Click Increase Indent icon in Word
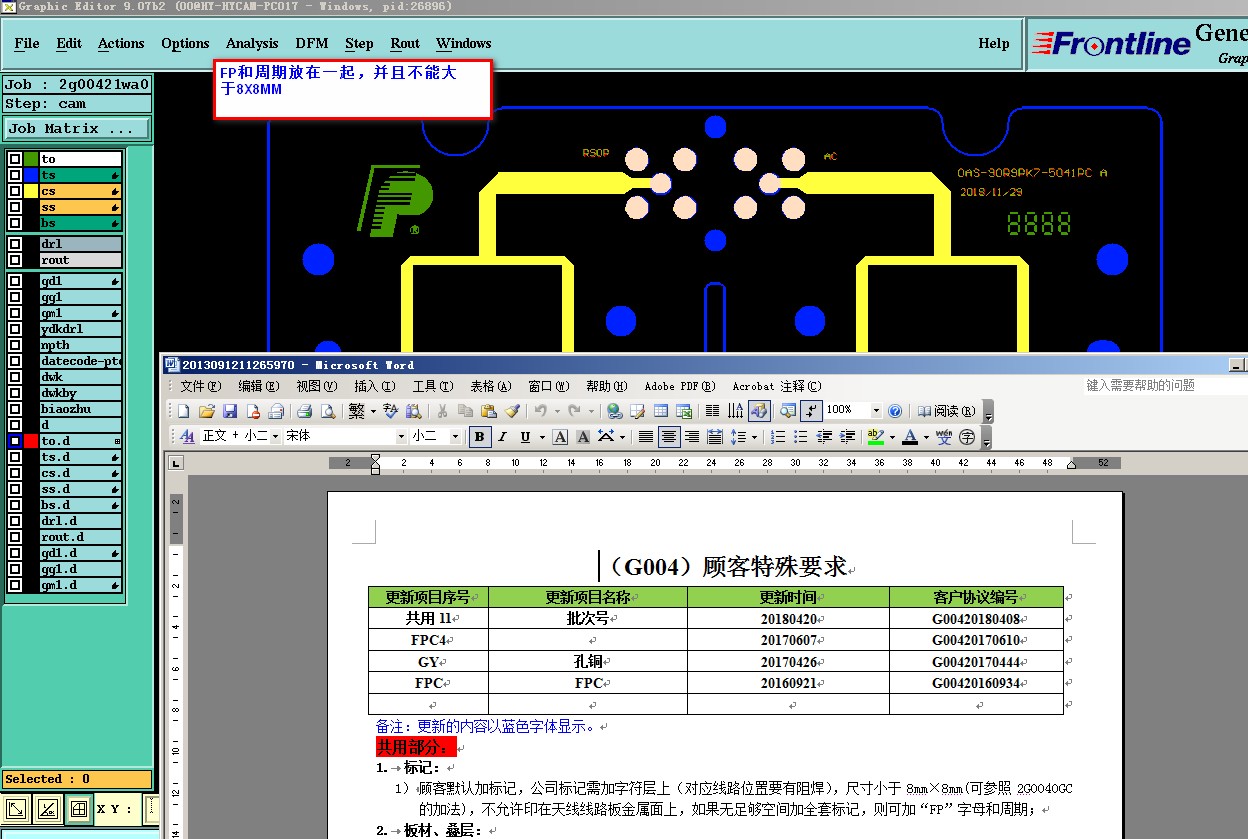 (x=847, y=437)
